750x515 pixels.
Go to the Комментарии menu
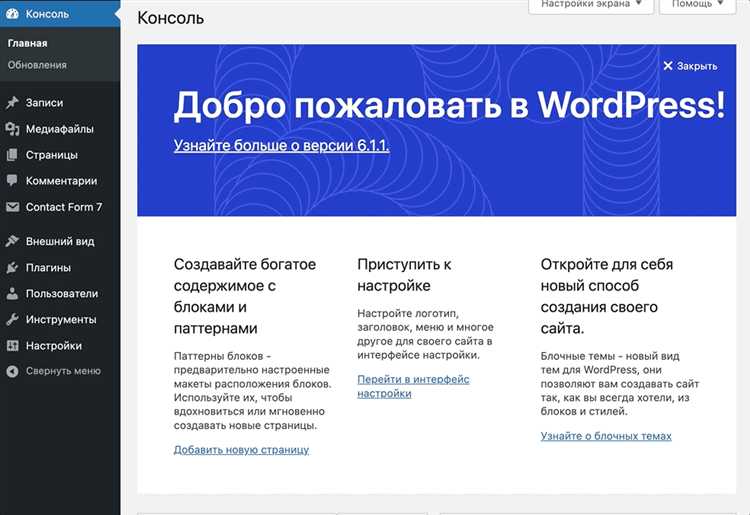(x=60, y=181)
